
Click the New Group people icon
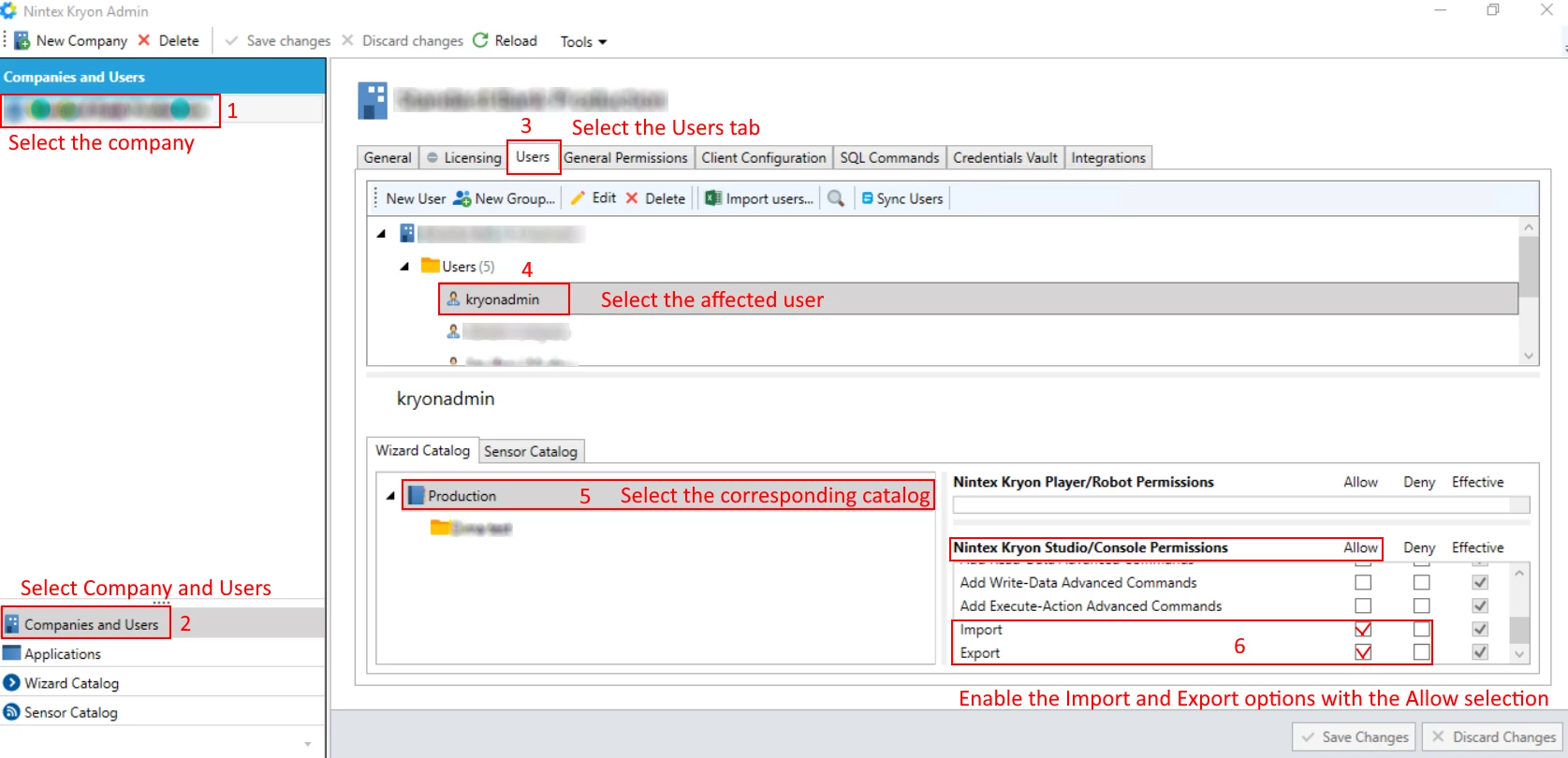pos(462,198)
